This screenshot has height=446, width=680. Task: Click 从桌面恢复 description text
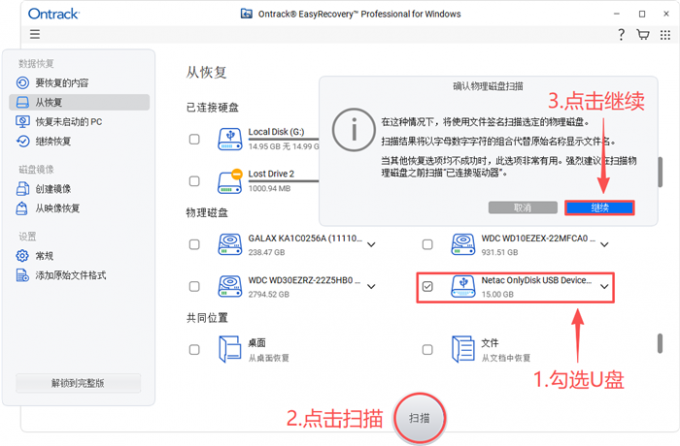click(268, 358)
